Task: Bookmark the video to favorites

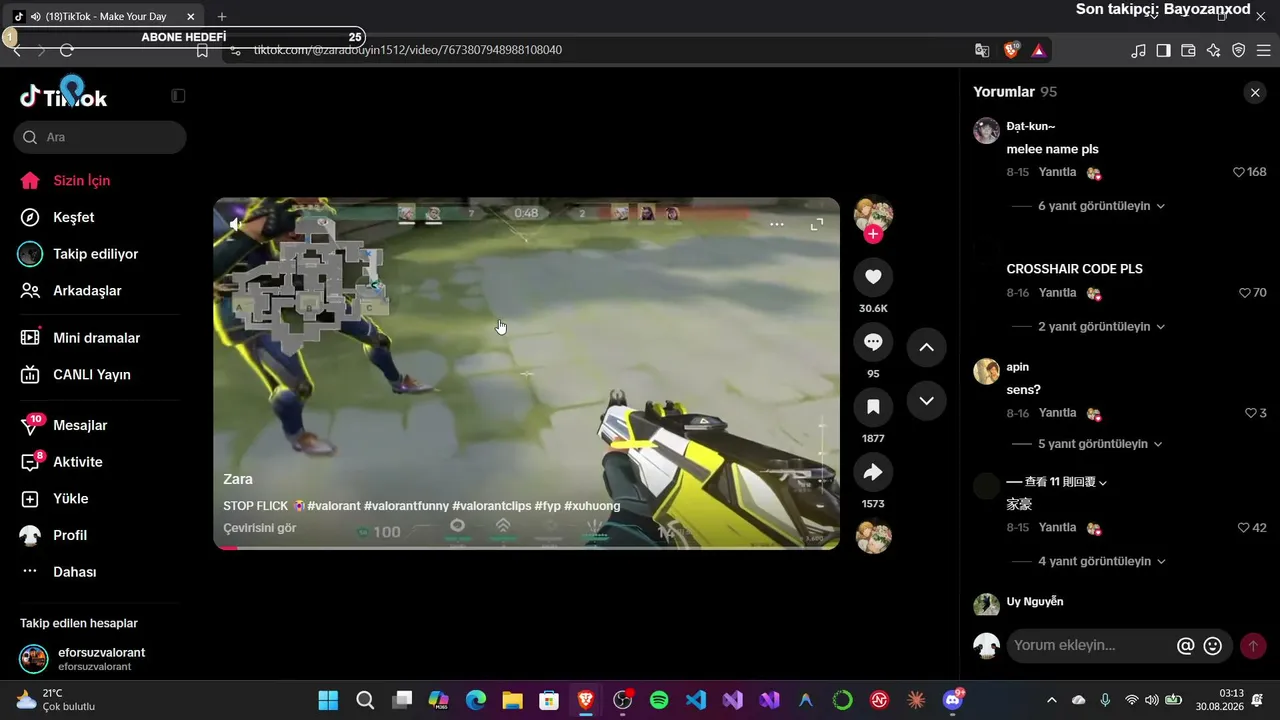Action: [x=873, y=407]
